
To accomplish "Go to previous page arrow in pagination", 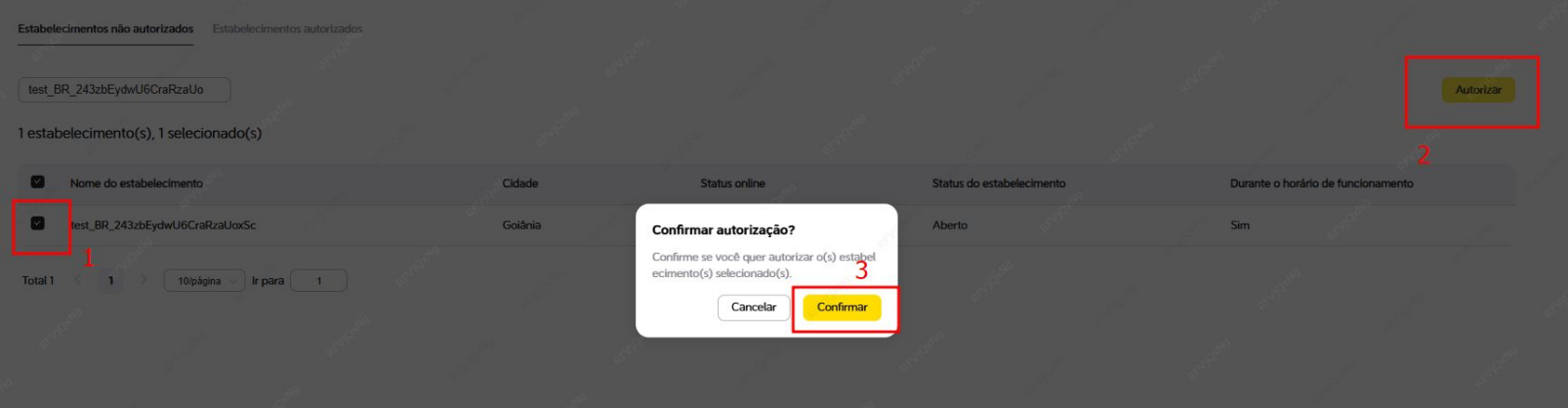I will 80,280.
